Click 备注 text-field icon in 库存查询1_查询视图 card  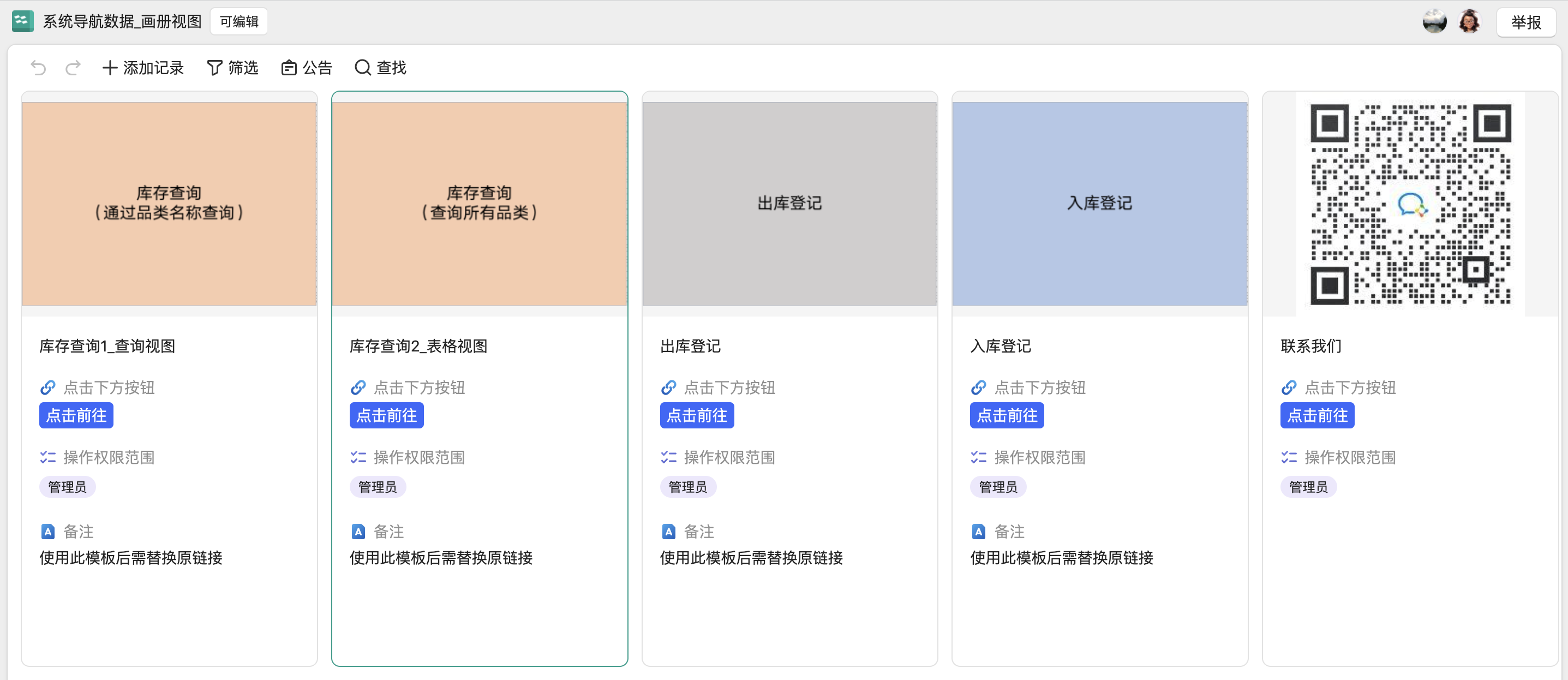48,532
